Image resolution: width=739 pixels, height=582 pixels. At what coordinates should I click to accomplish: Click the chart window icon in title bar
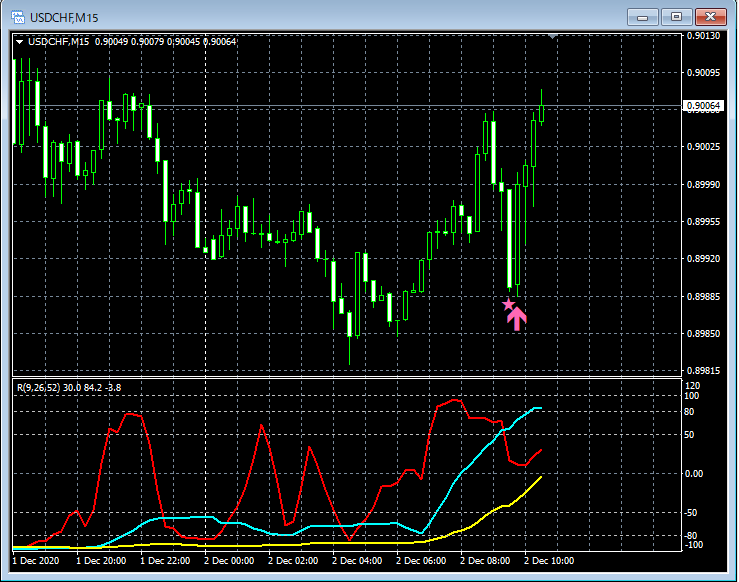coord(17,17)
